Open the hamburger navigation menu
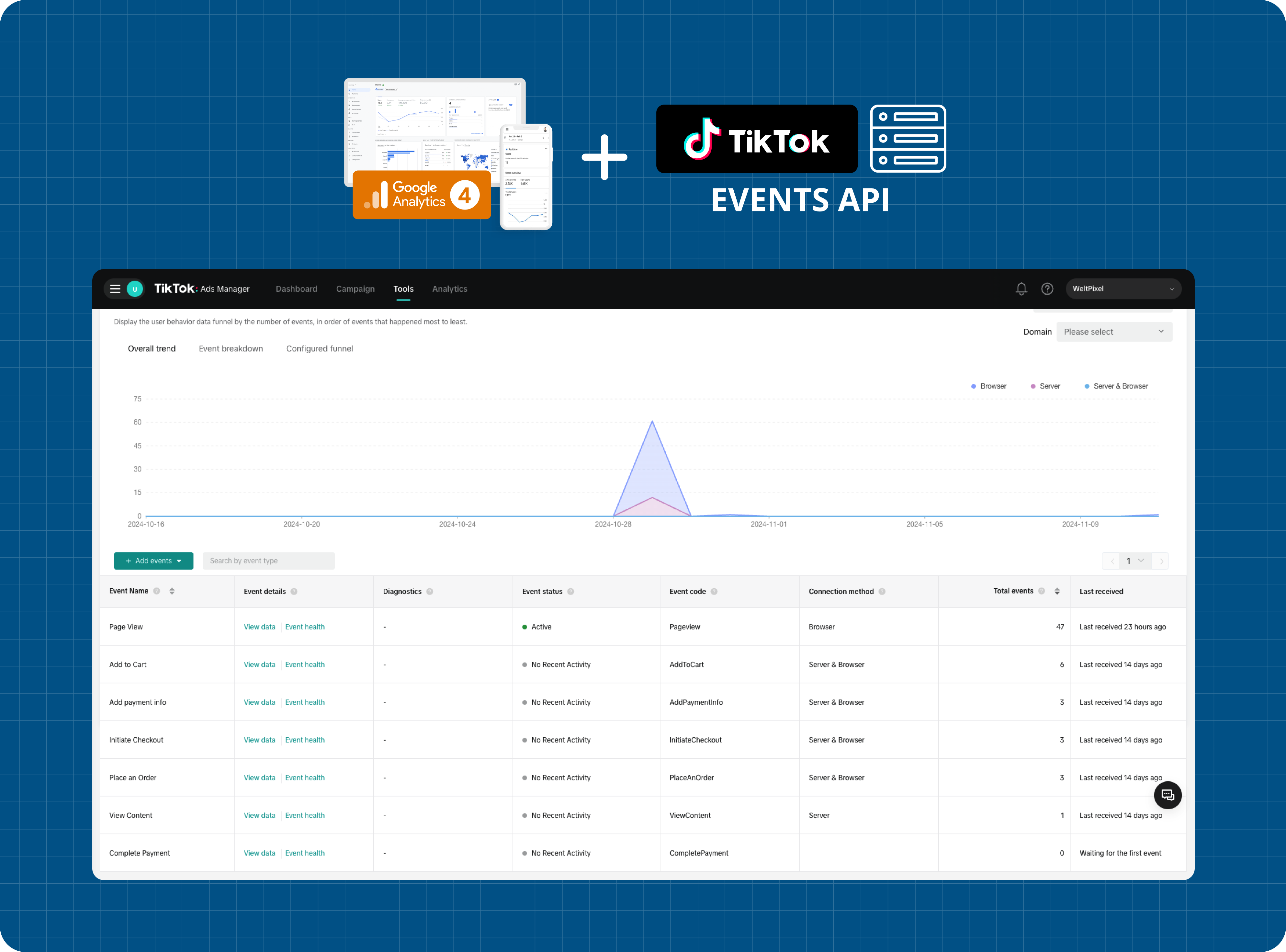This screenshot has width=1286, height=952. [x=115, y=289]
